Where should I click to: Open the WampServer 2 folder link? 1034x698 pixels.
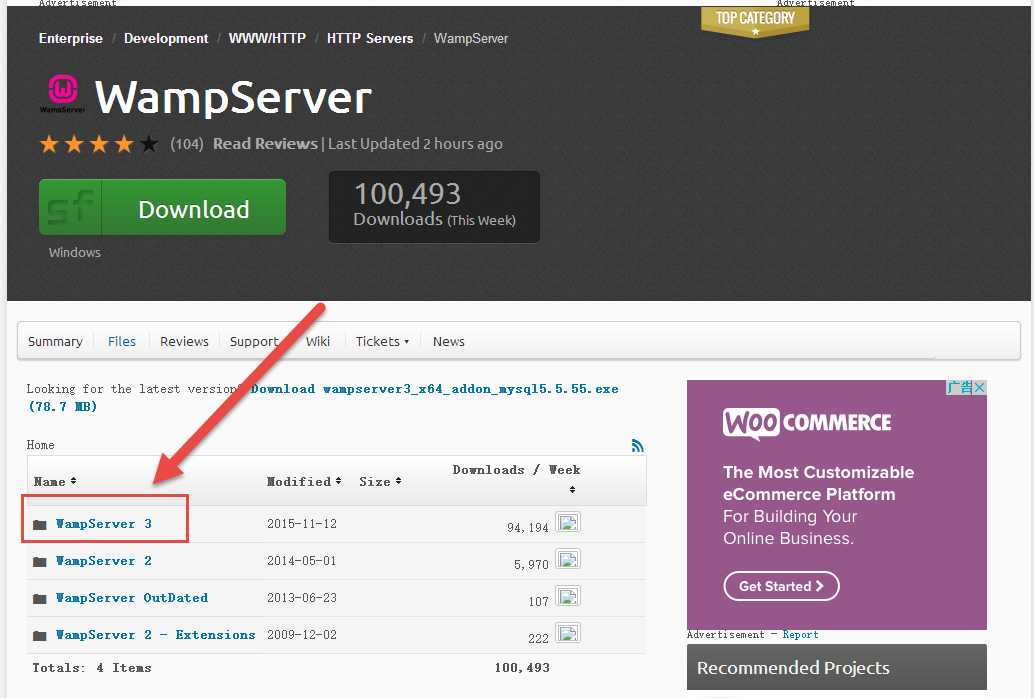[x=104, y=561]
